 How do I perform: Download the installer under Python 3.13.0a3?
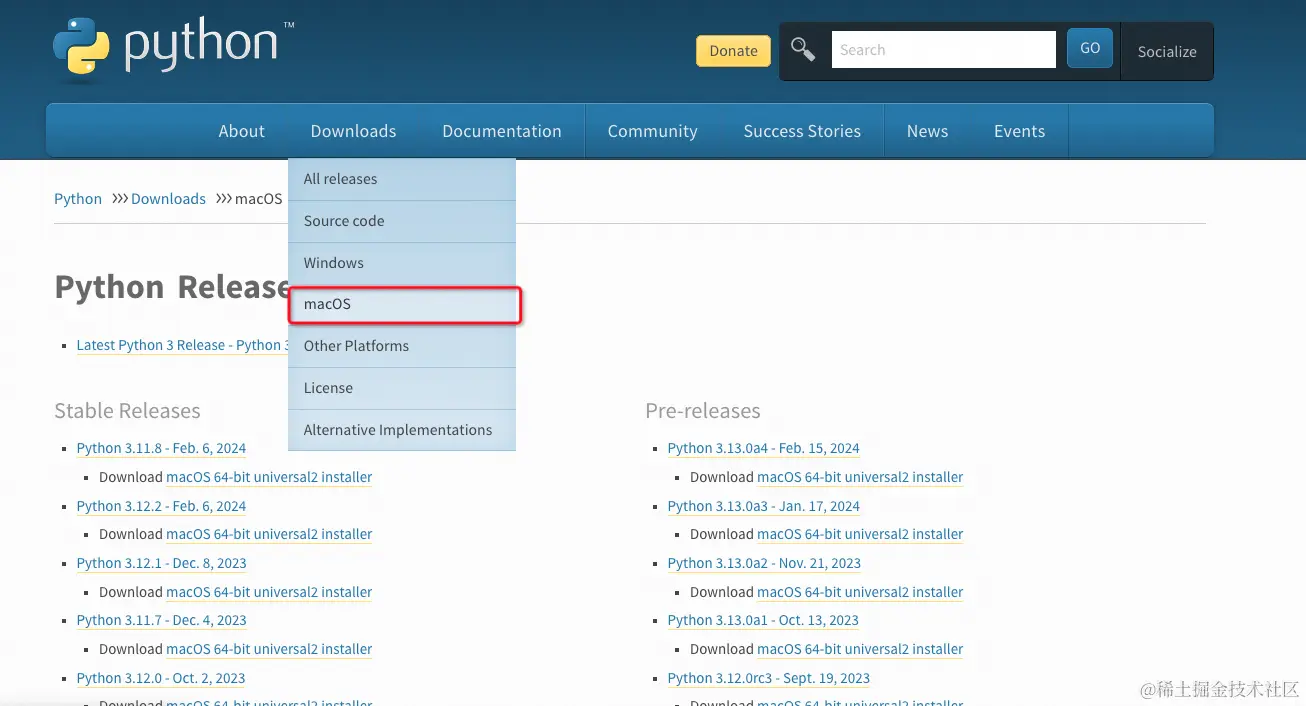click(x=860, y=534)
